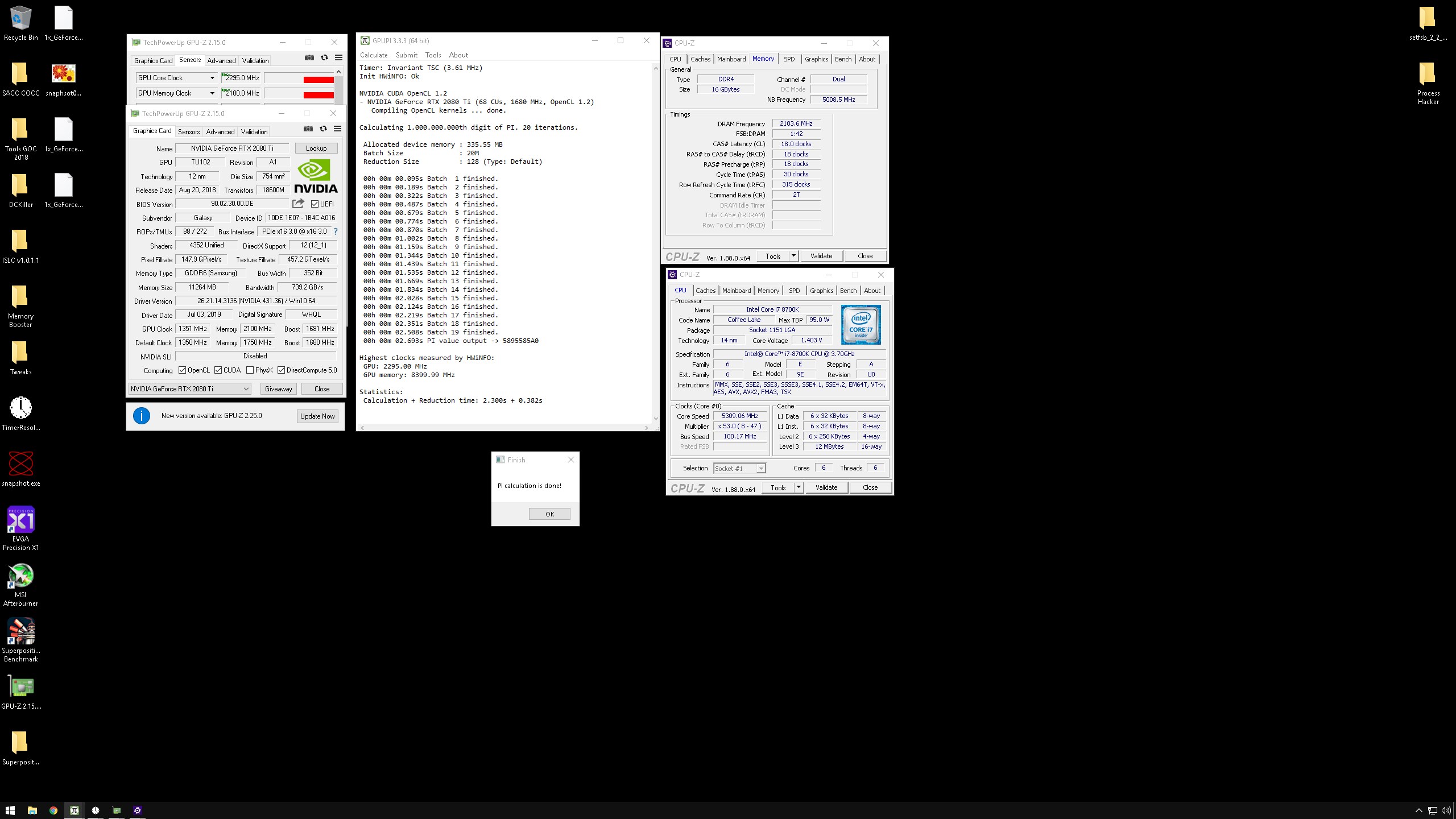The width and height of the screenshot is (1456, 819).
Task: Click the GPUPI taskbar icon
Action: [74, 810]
